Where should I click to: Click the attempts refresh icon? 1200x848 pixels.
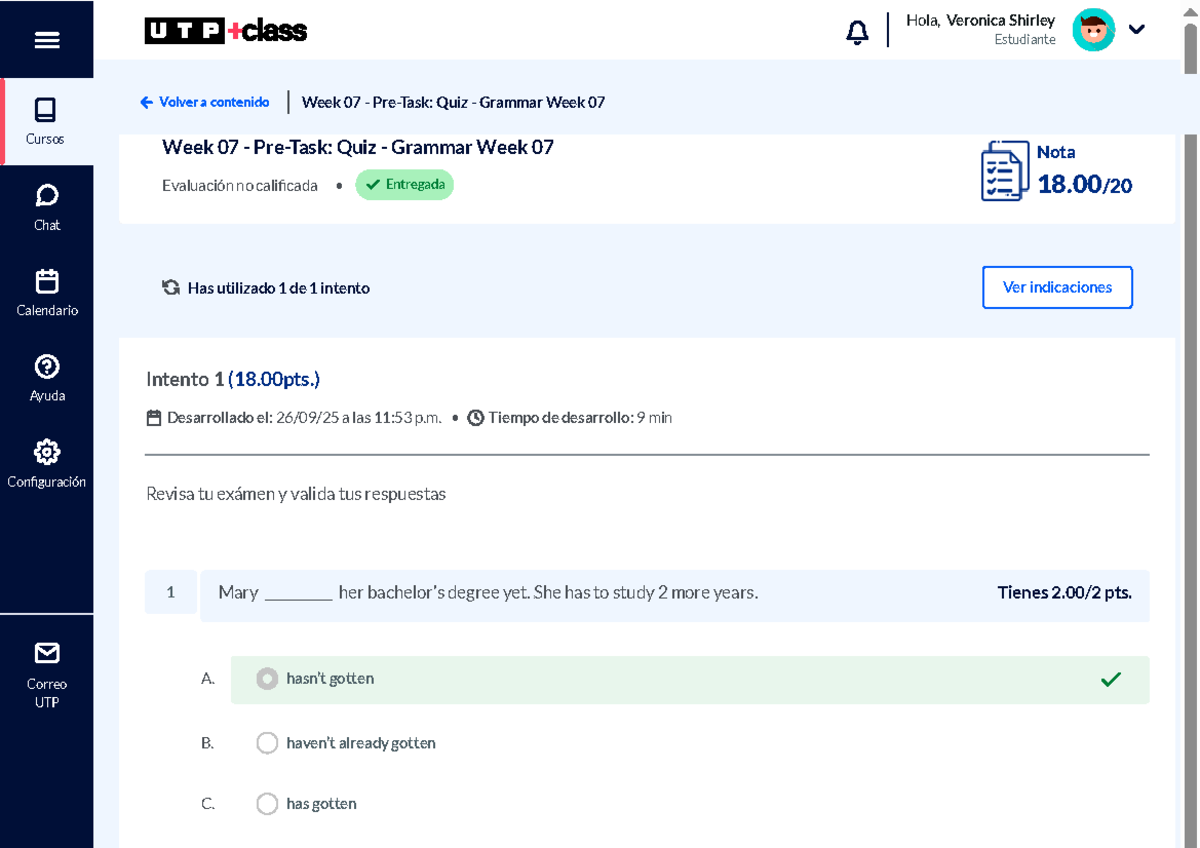click(171, 288)
